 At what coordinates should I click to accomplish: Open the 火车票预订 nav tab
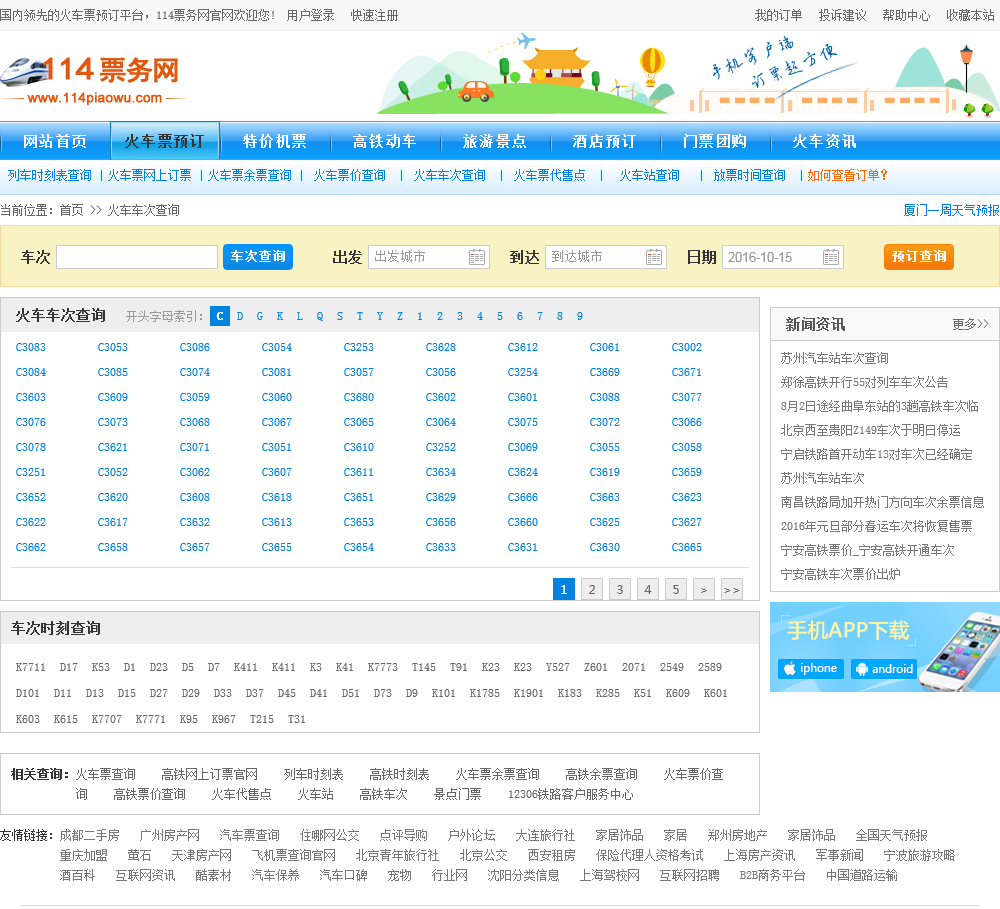165,141
